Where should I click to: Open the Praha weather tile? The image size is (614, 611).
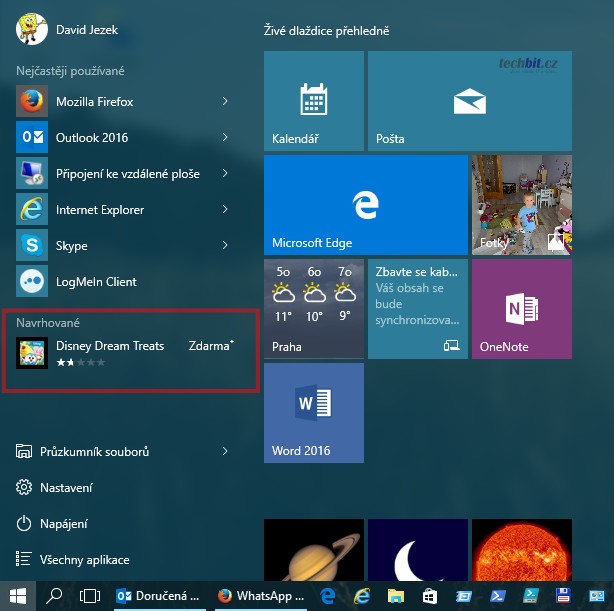(314, 309)
